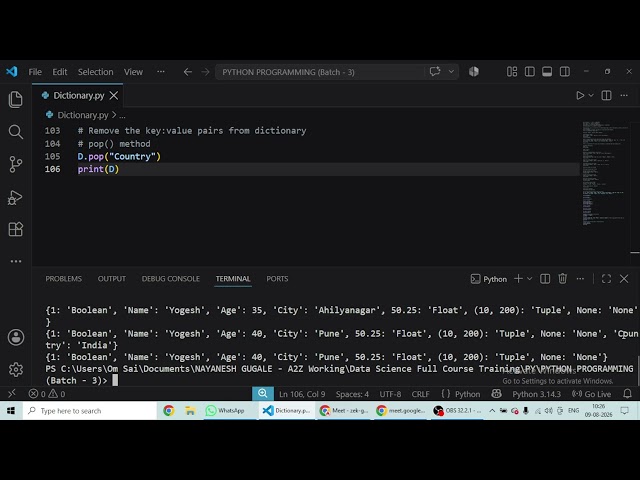Screen dimensions: 640x480
Task: Expand the chat dropdown arrow
Action: [451, 72]
